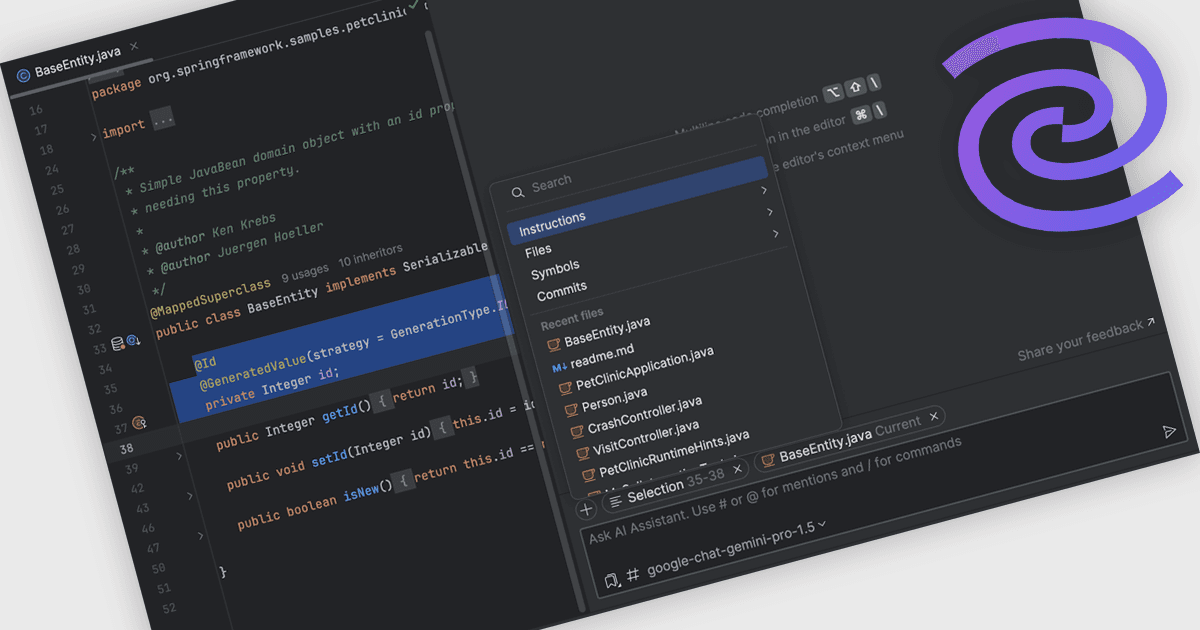Screen dimensions: 1200x630
Task: Click the database gutter icon on line 33
Action: pos(118,345)
